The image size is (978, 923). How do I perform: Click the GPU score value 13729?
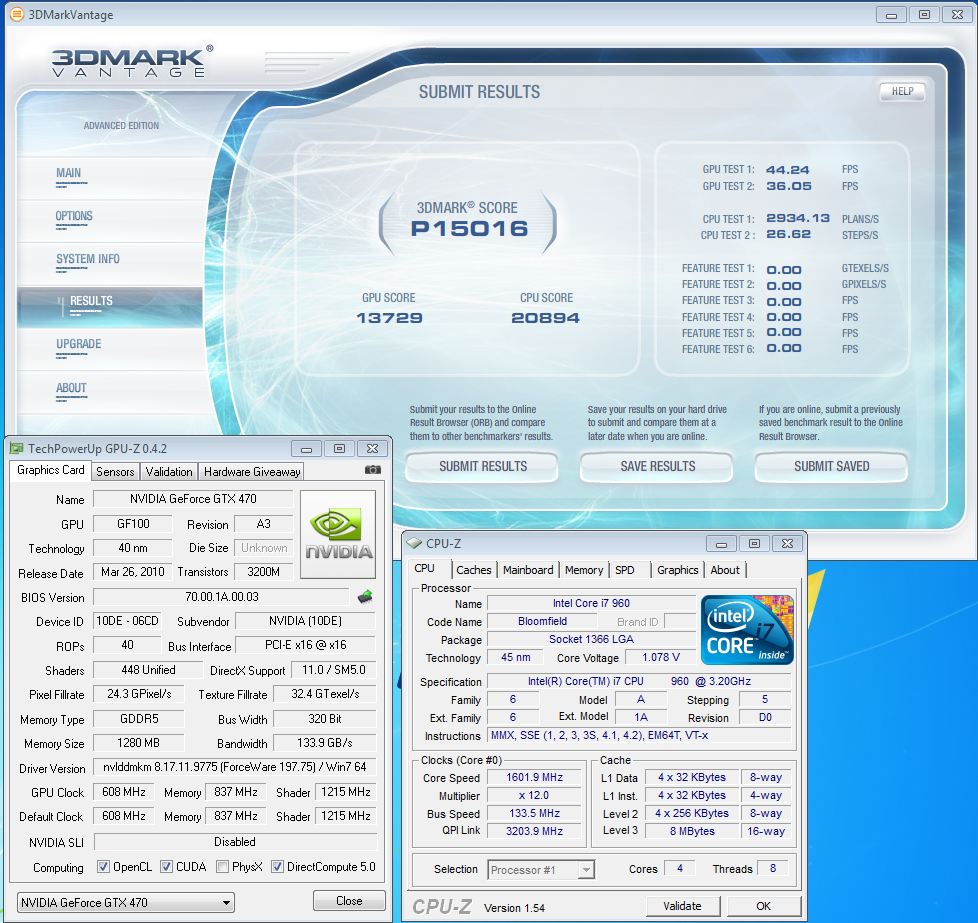click(389, 318)
